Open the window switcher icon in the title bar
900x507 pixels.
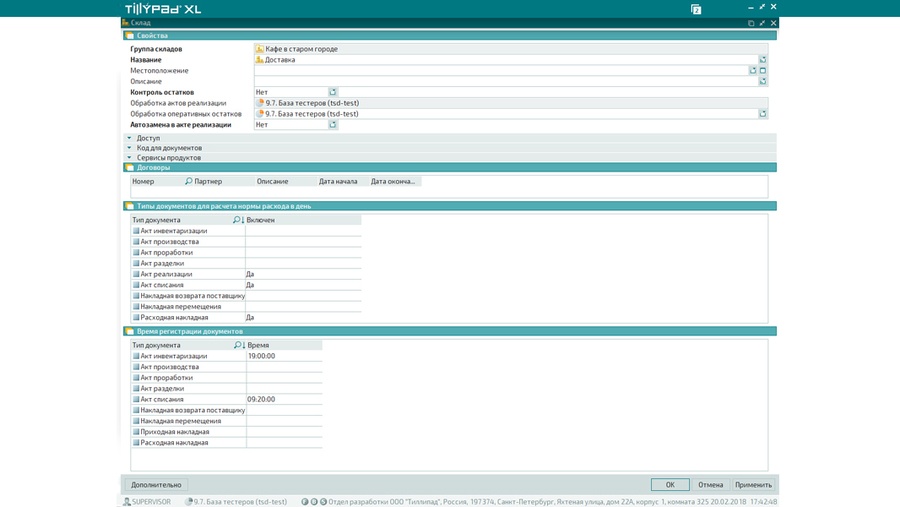pyautogui.click(x=696, y=9)
